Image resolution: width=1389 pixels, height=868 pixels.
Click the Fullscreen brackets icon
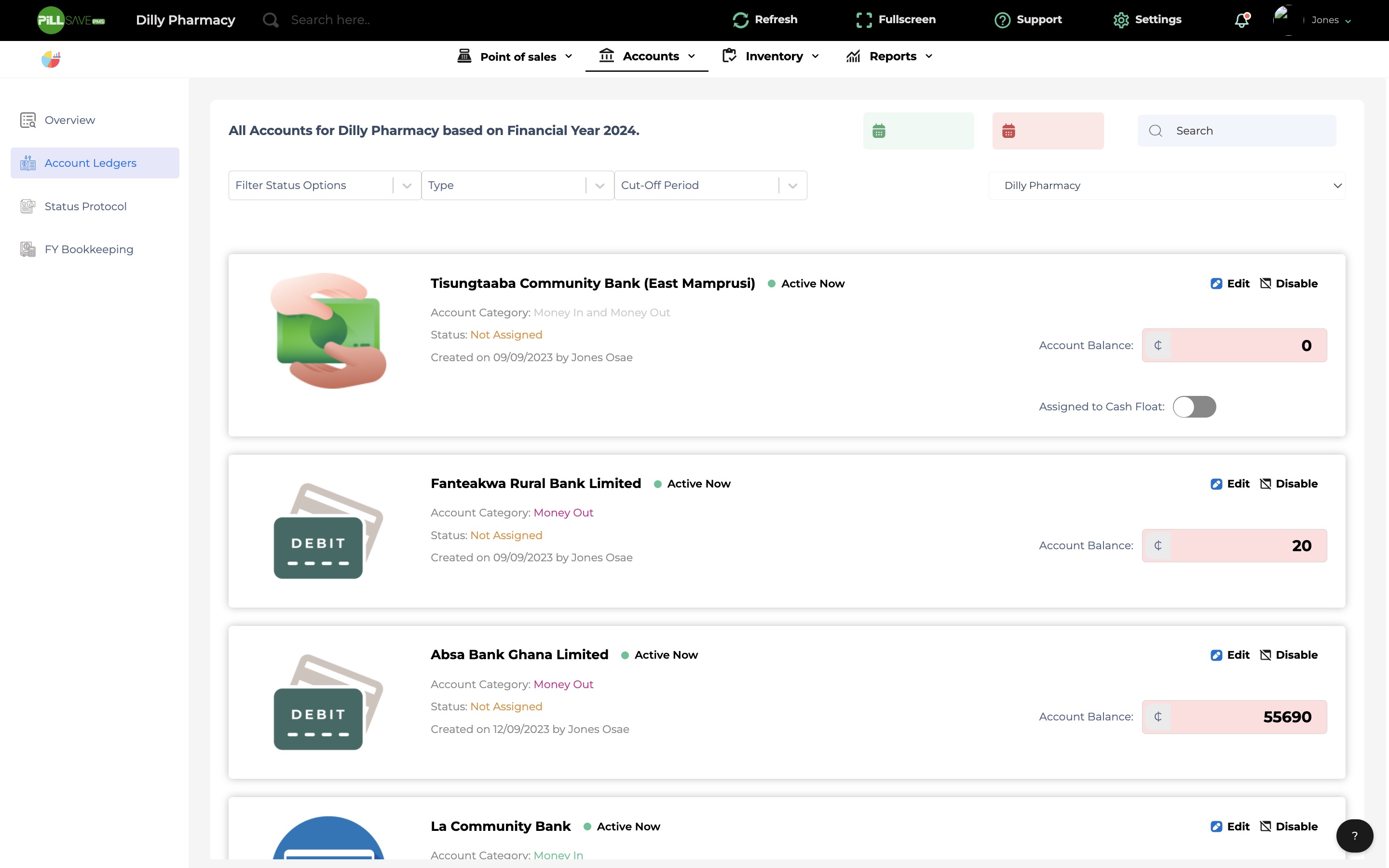[864, 20]
